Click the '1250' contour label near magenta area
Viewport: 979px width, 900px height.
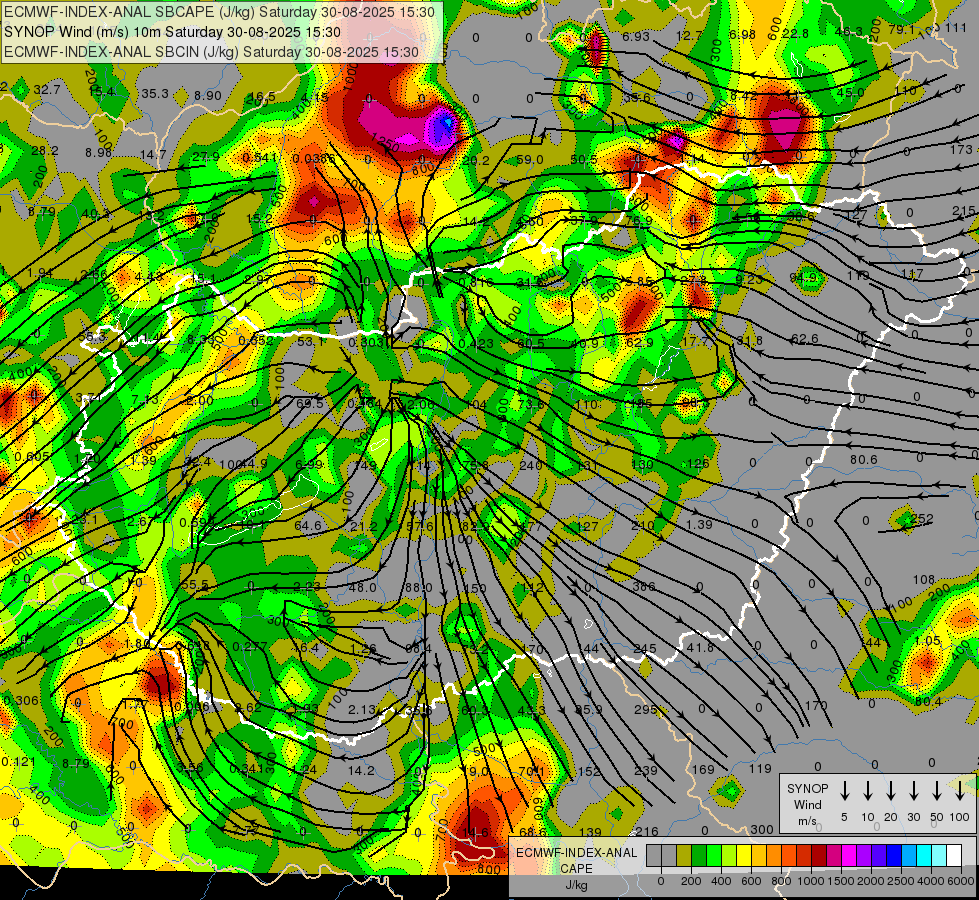coord(384,141)
